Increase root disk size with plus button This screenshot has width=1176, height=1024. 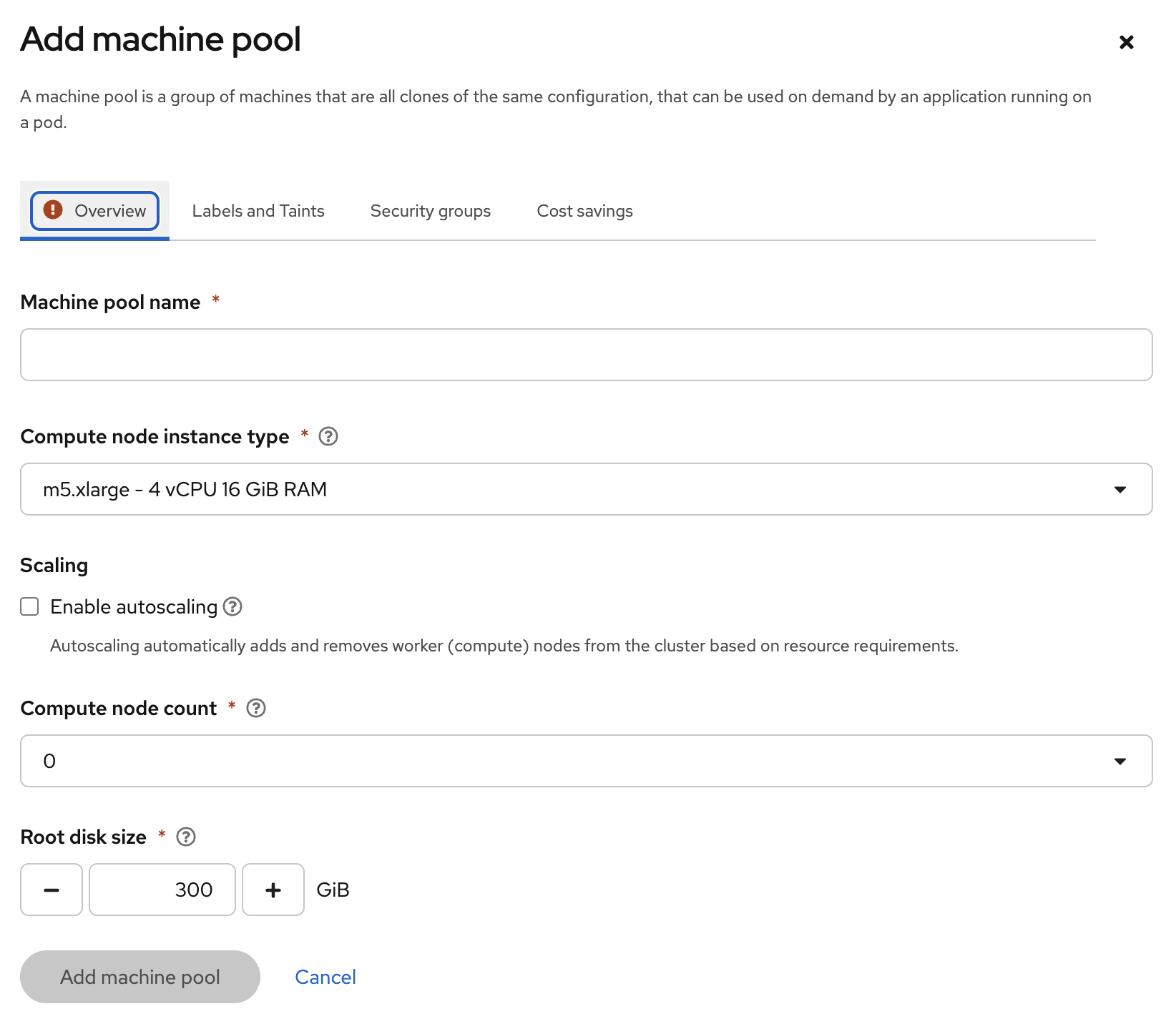[x=273, y=890]
